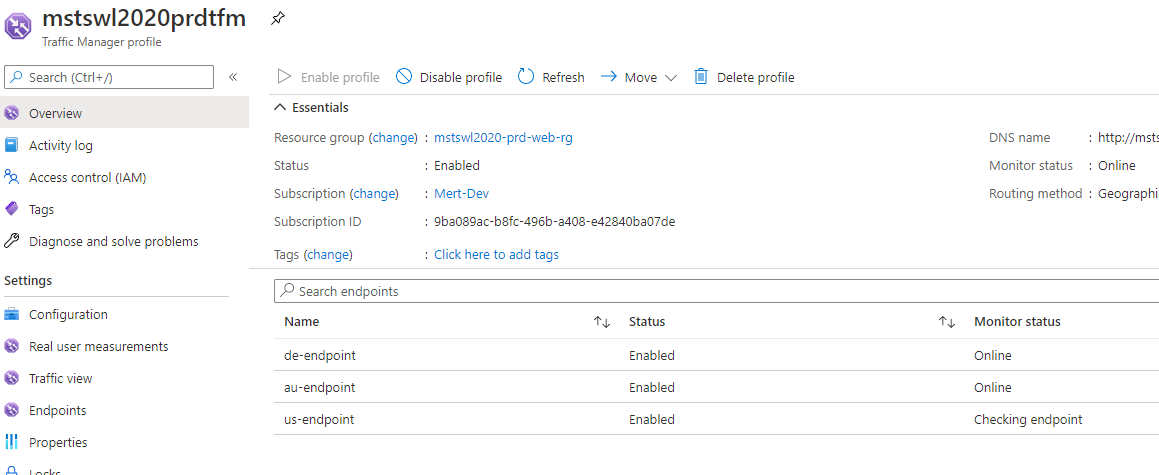
Task: Open mstswl2020-prd-web-rg resource group link
Action: (503, 137)
